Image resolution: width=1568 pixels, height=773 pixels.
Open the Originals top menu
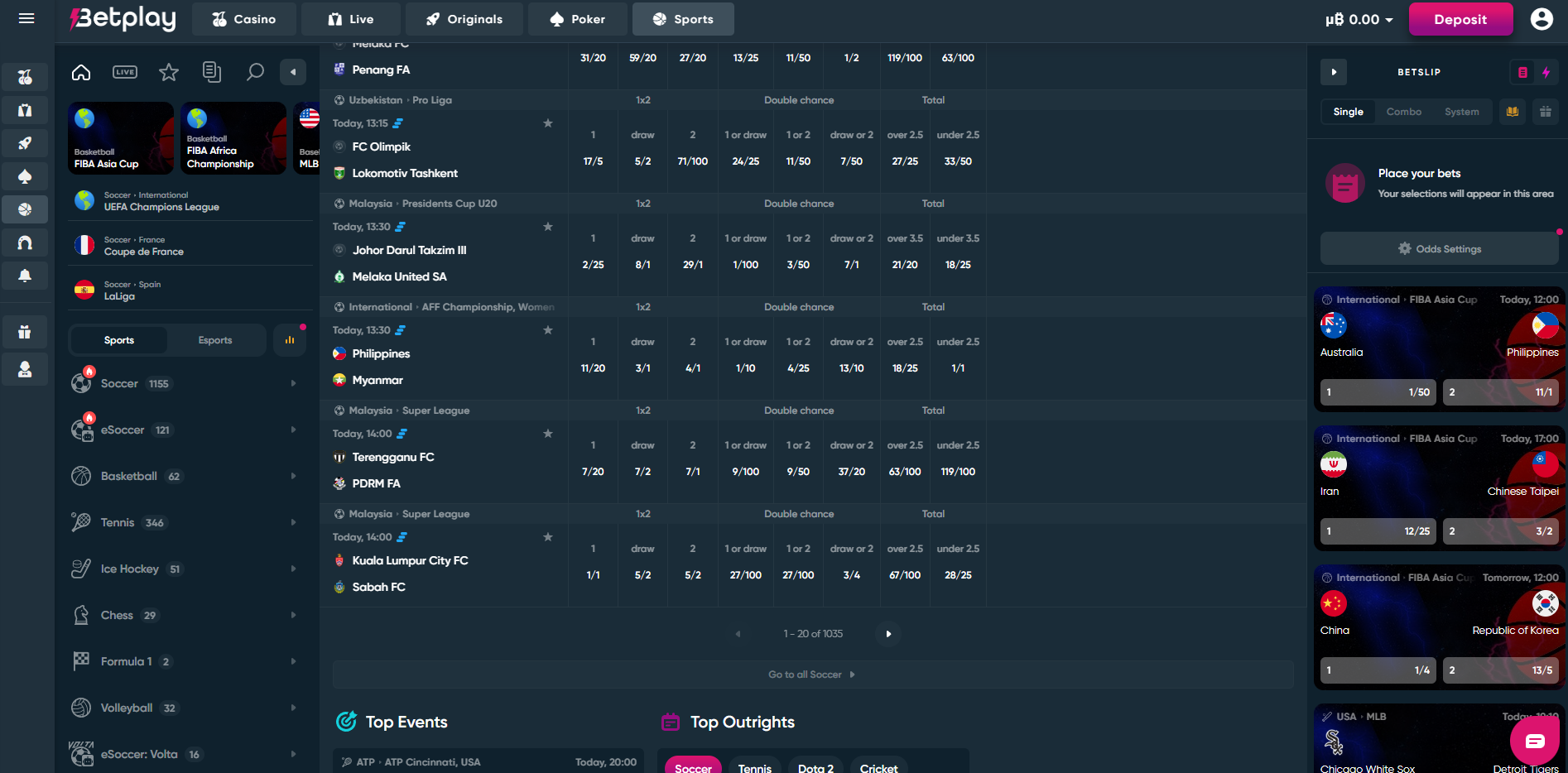point(464,19)
